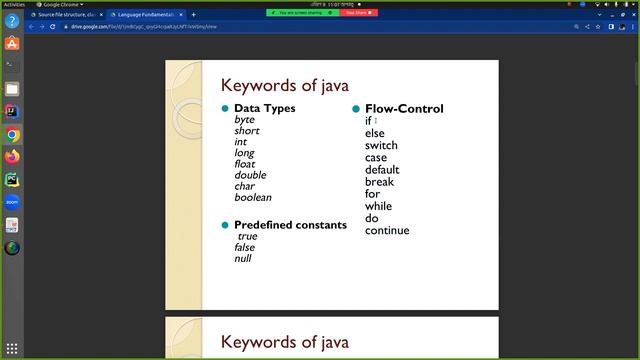Open a new tab

click(193, 15)
